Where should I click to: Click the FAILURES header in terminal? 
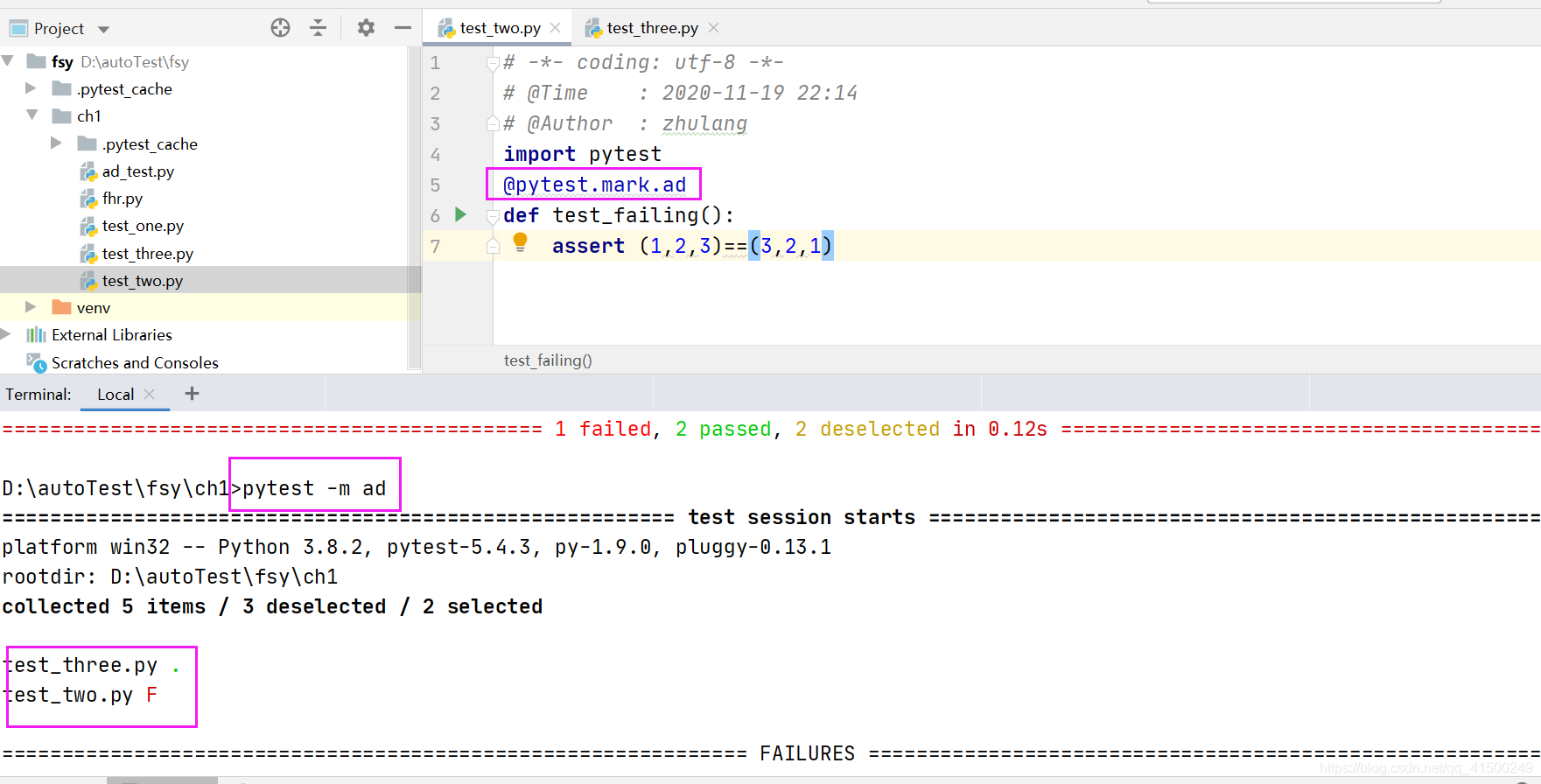click(x=807, y=753)
